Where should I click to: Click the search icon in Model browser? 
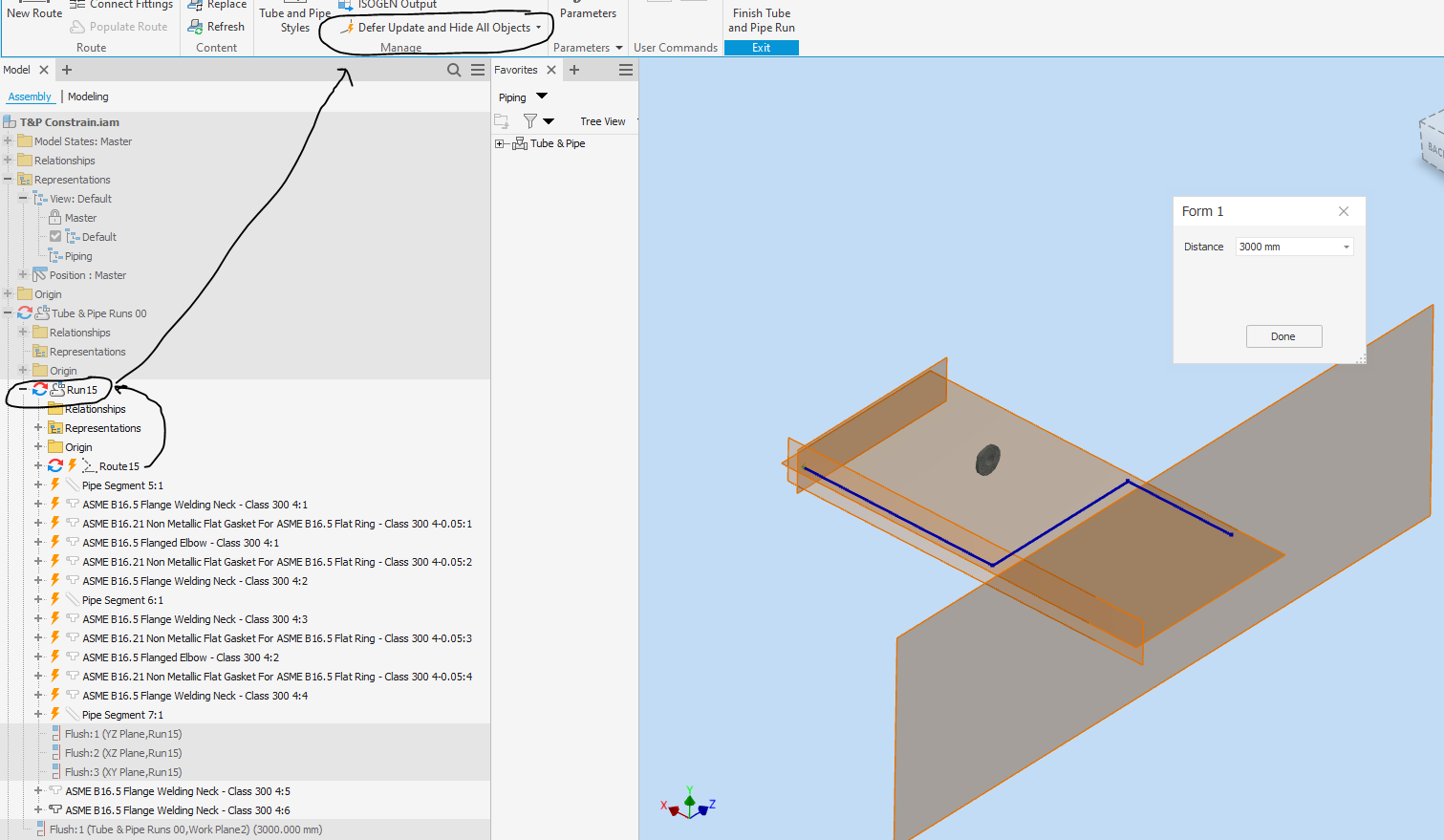pos(454,69)
